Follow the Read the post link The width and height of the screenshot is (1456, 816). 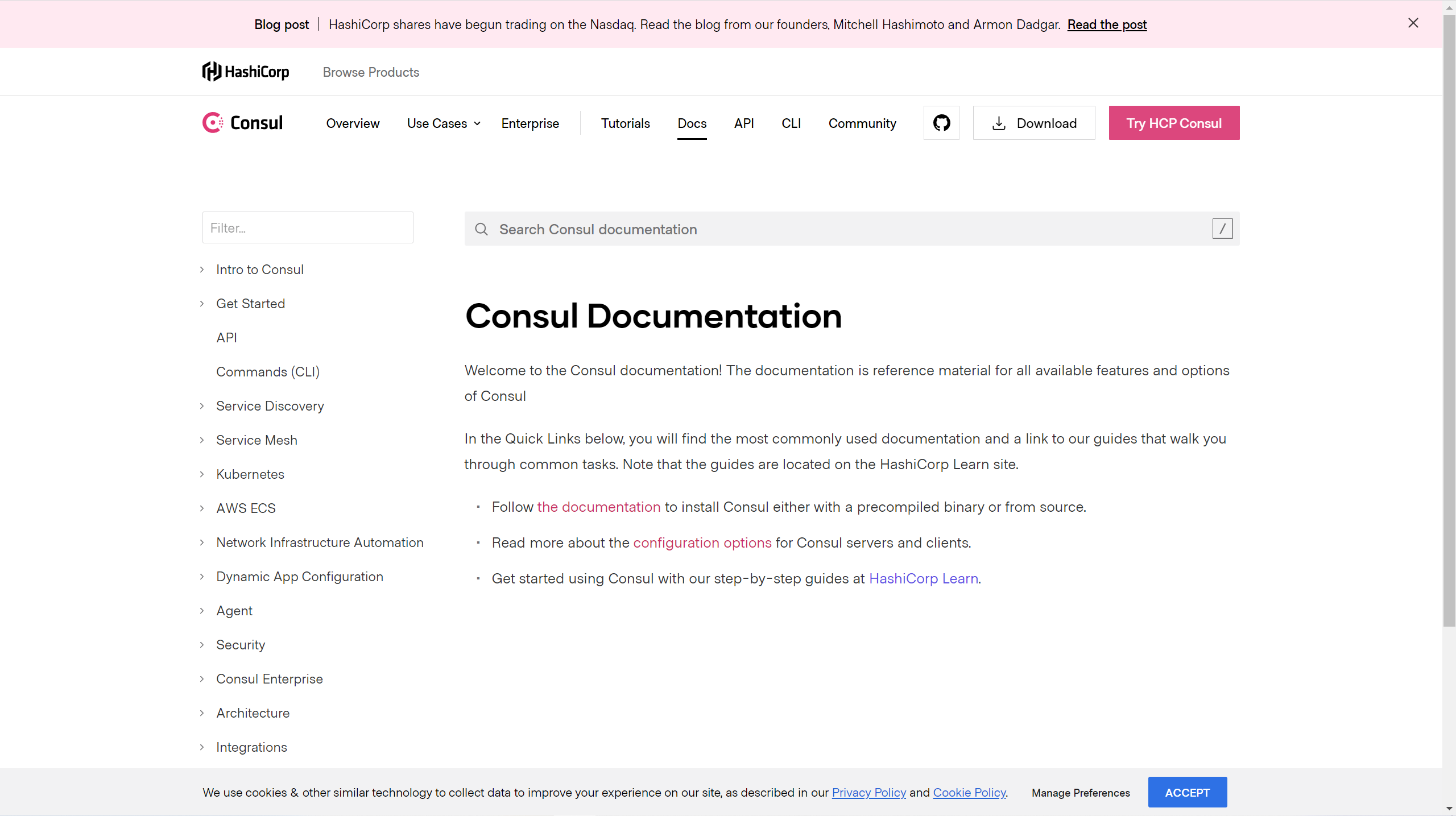(1107, 24)
